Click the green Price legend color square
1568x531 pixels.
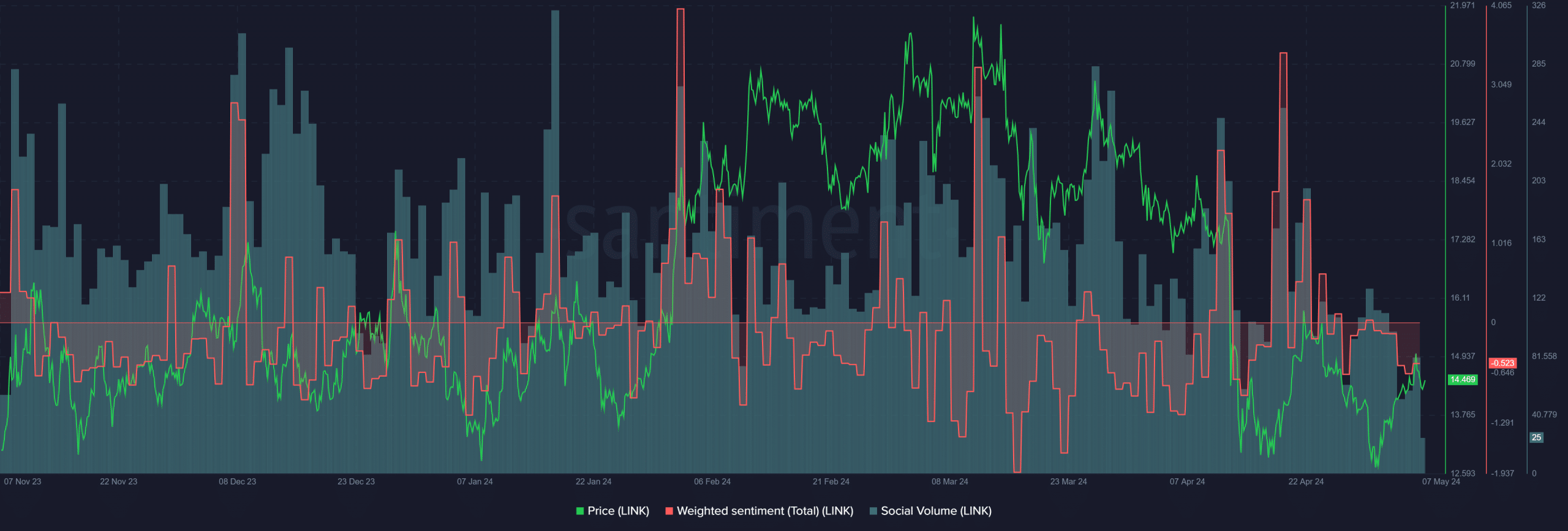tap(580, 511)
